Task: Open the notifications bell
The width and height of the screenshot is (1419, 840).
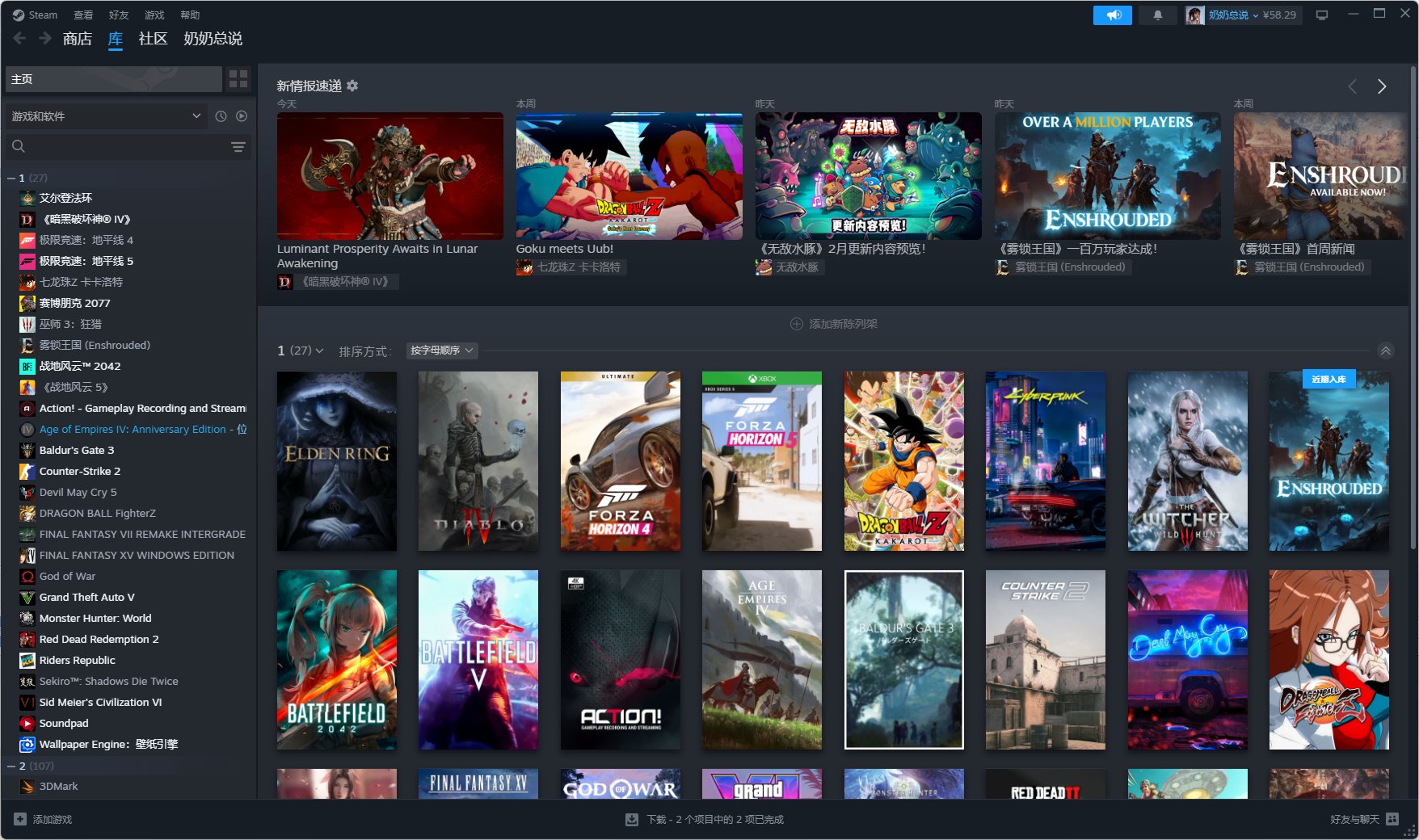Action: [1157, 15]
